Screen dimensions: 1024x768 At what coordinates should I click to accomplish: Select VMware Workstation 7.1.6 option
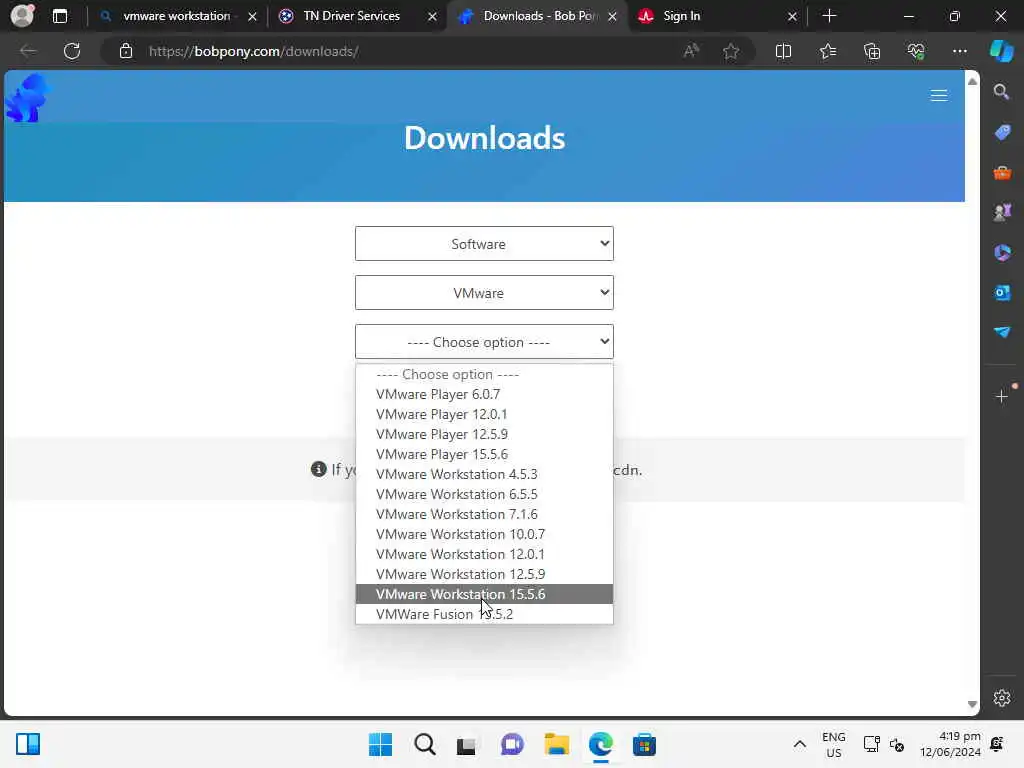484,514
